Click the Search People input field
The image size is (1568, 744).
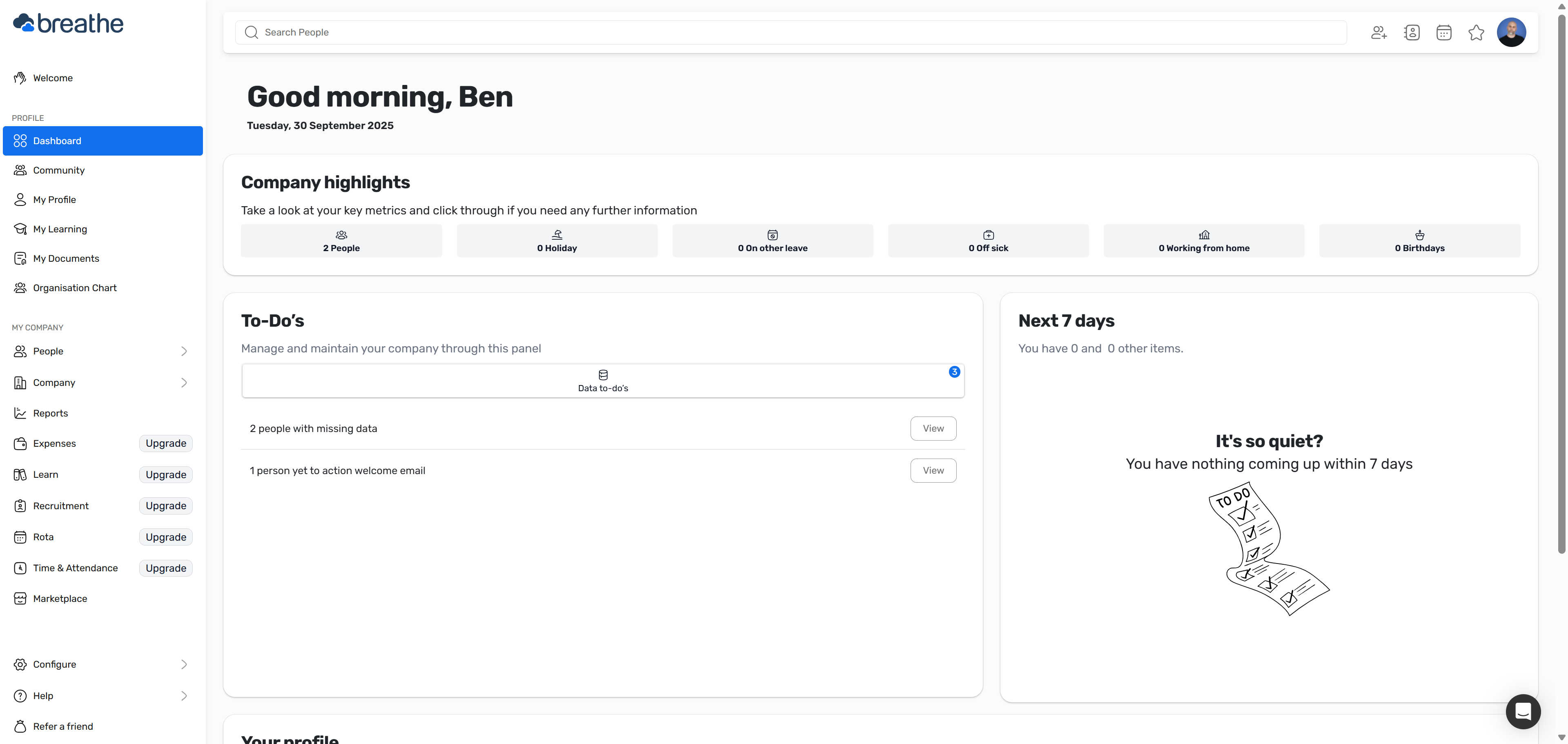pyautogui.click(x=791, y=32)
